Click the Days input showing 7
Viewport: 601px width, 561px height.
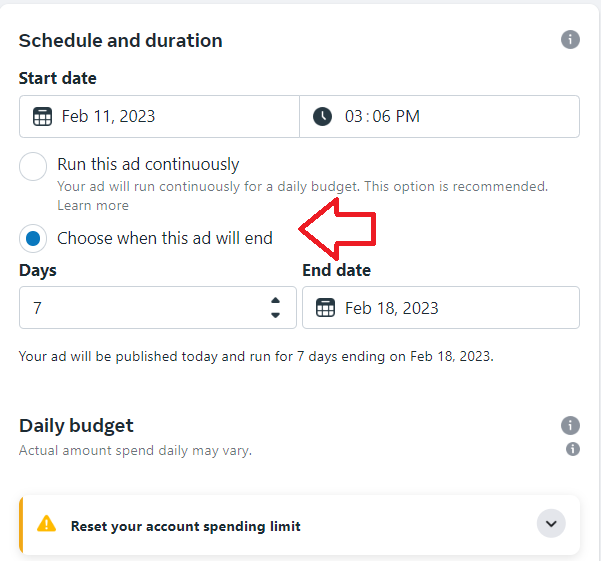point(158,307)
